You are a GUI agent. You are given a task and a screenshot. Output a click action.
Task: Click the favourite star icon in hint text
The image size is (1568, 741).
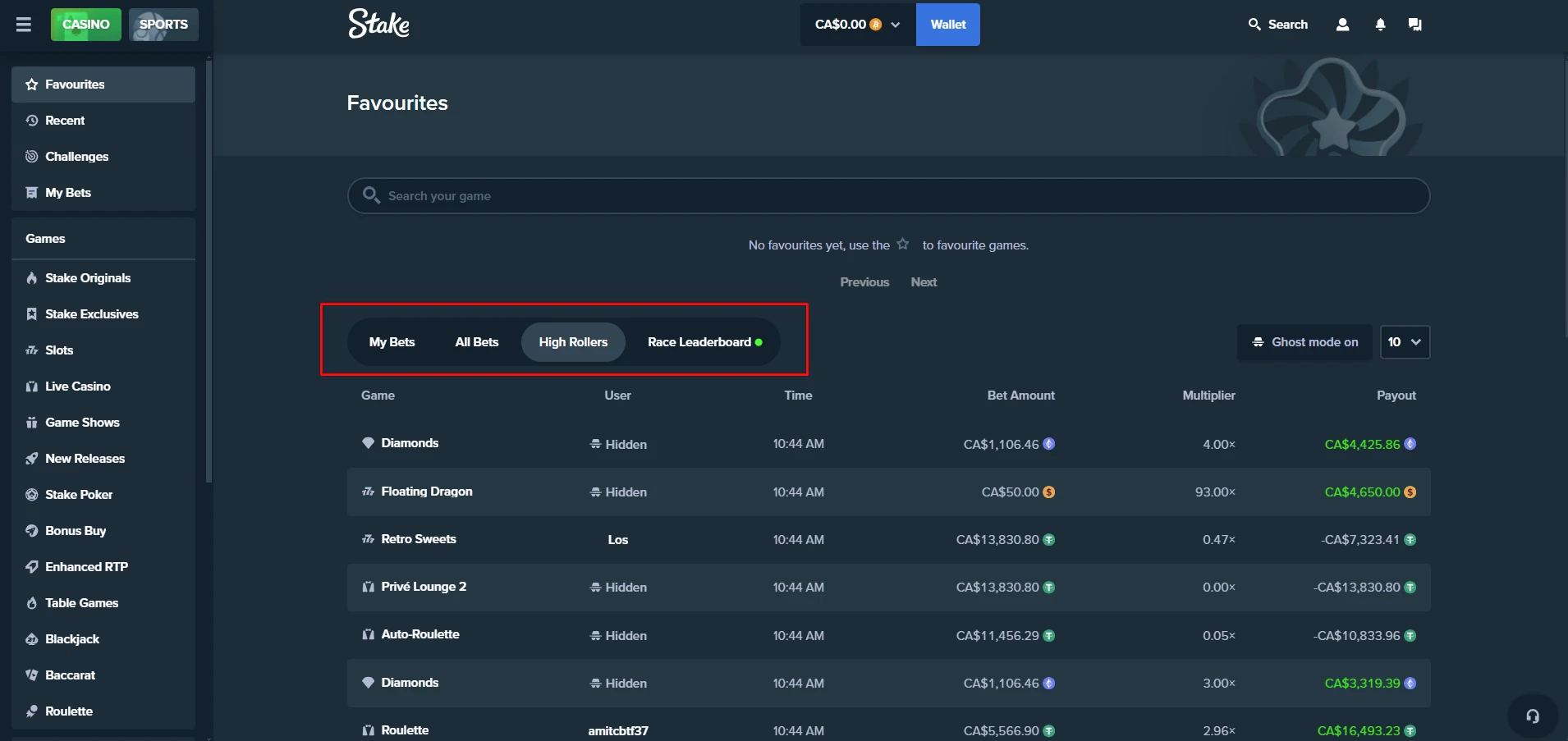(x=903, y=244)
